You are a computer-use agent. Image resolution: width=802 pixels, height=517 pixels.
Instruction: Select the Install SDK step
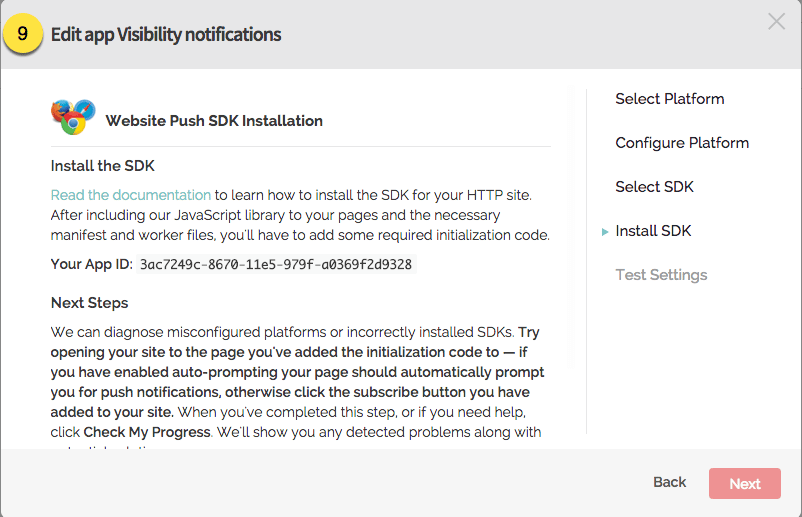[x=653, y=231]
